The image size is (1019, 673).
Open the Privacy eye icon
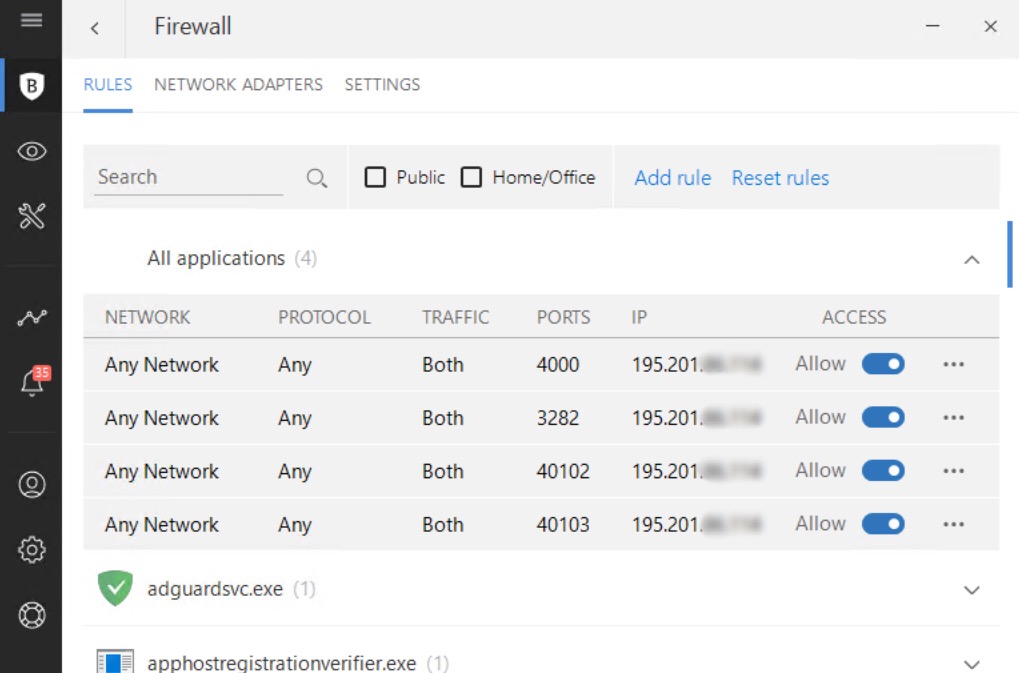(32, 151)
